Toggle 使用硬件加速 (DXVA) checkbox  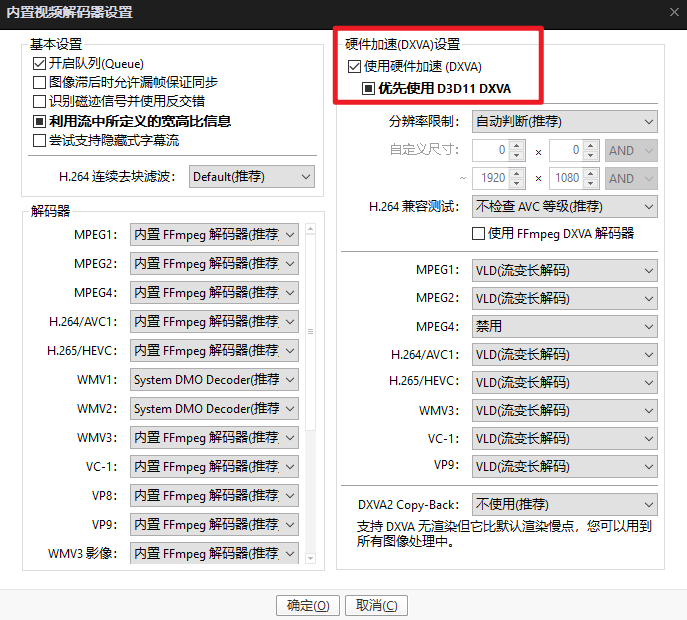[x=354, y=67]
